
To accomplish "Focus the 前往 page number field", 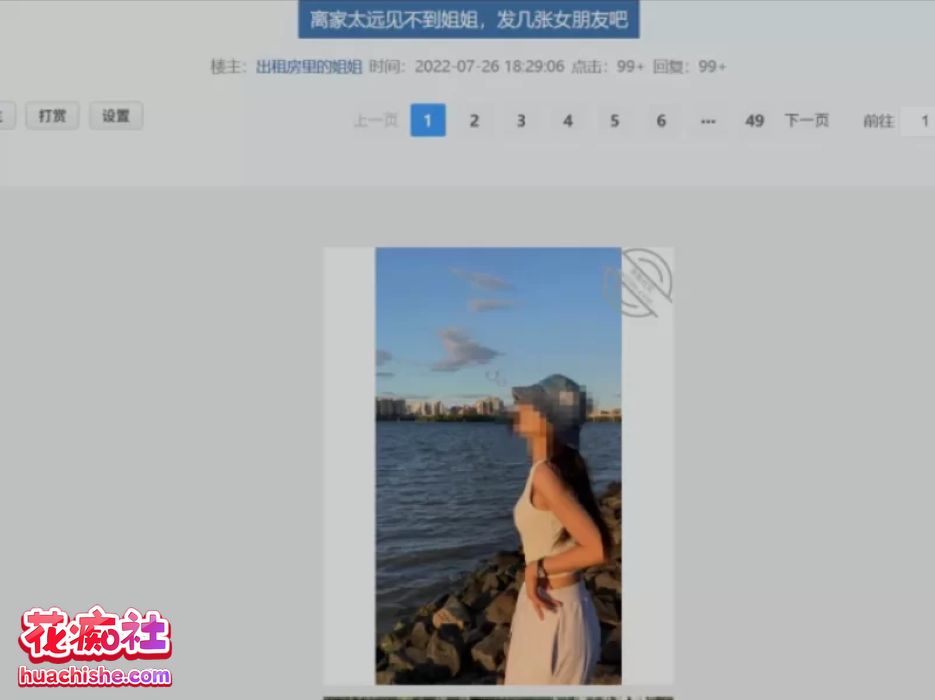I will click(x=918, y=120).
